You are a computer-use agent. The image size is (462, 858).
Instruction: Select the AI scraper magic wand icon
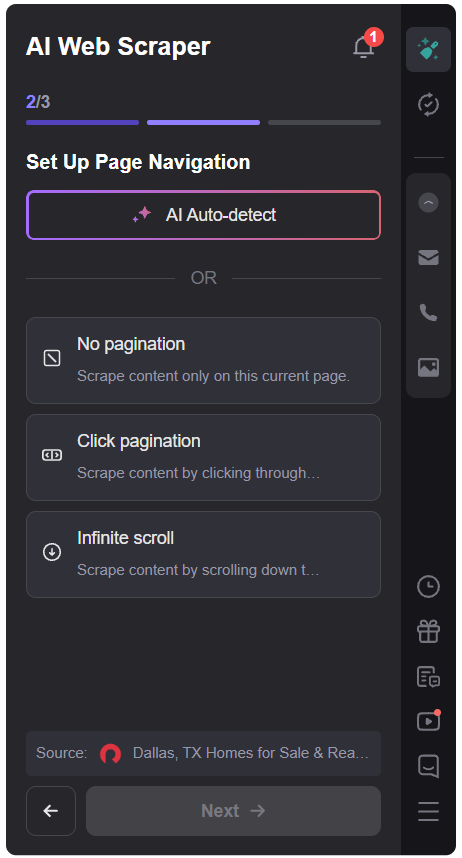(429, 49)
